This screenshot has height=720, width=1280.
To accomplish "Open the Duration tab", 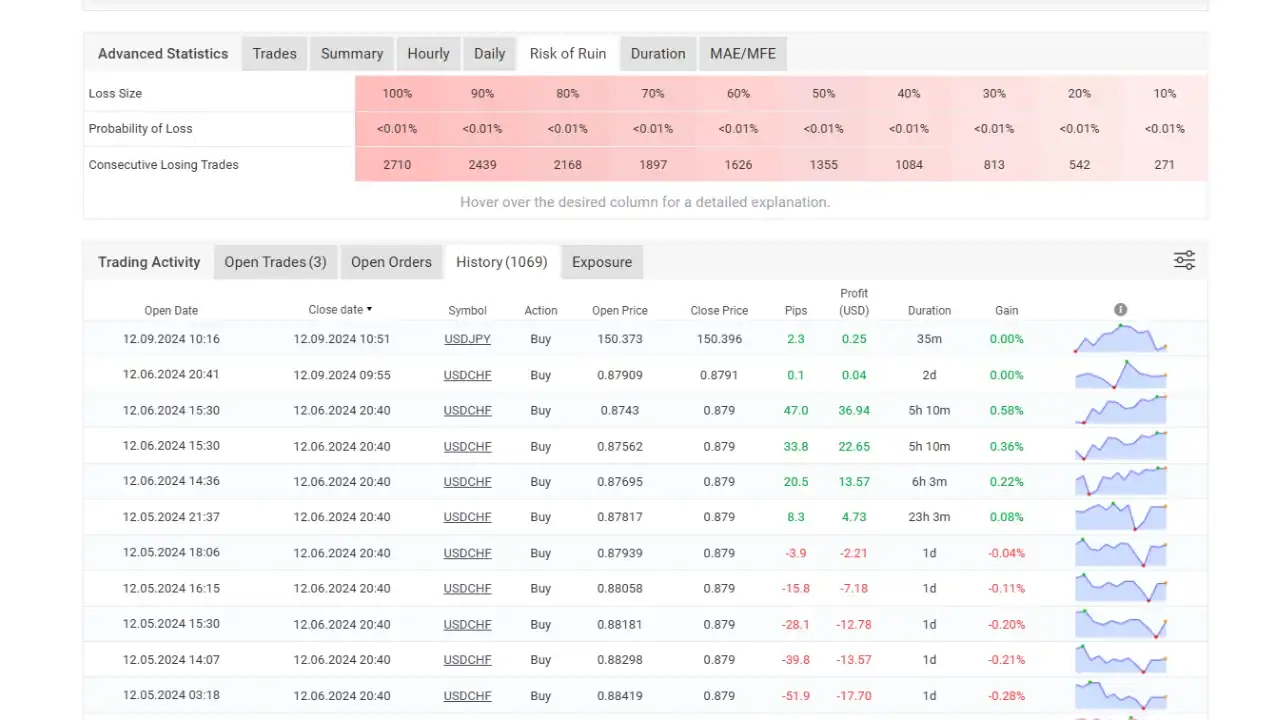I will coord(657,53).
